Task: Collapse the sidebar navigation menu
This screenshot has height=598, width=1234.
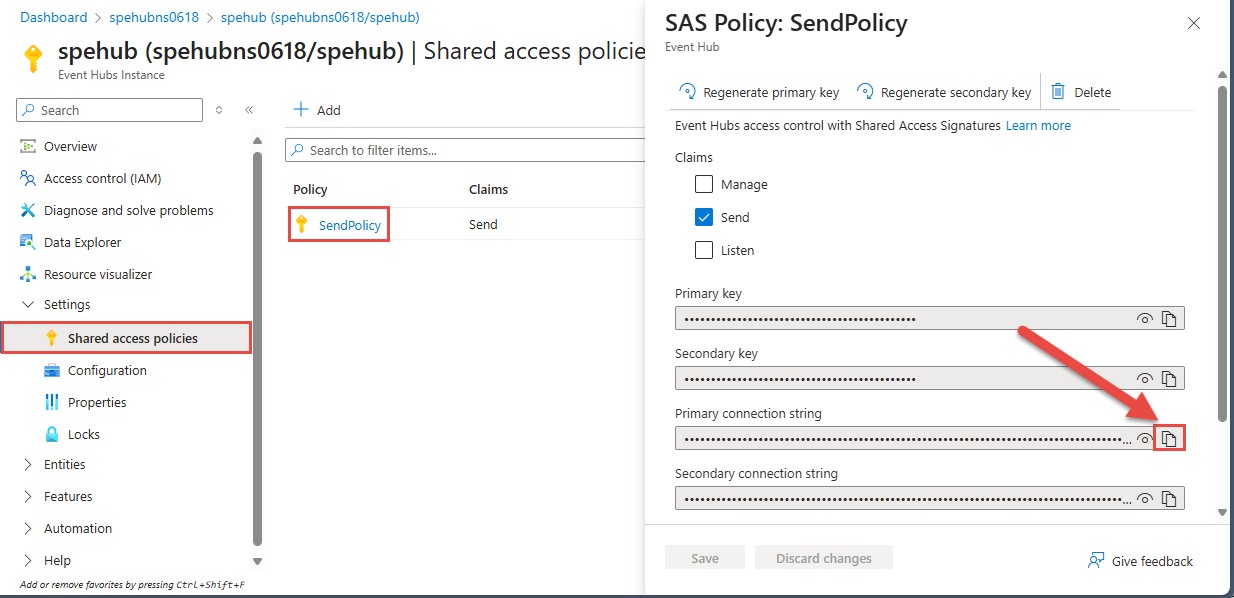Action: point(249,110)
